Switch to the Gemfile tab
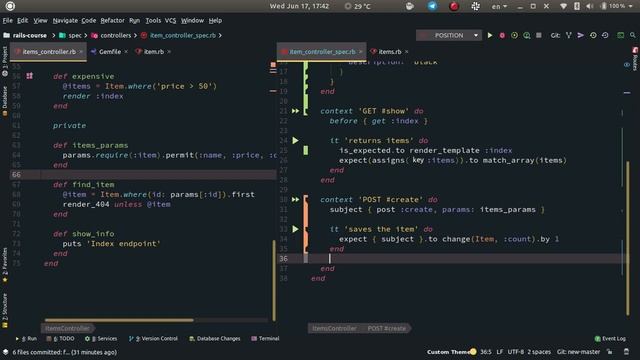This screenshot has height=360, width=640. coord(109,52)
